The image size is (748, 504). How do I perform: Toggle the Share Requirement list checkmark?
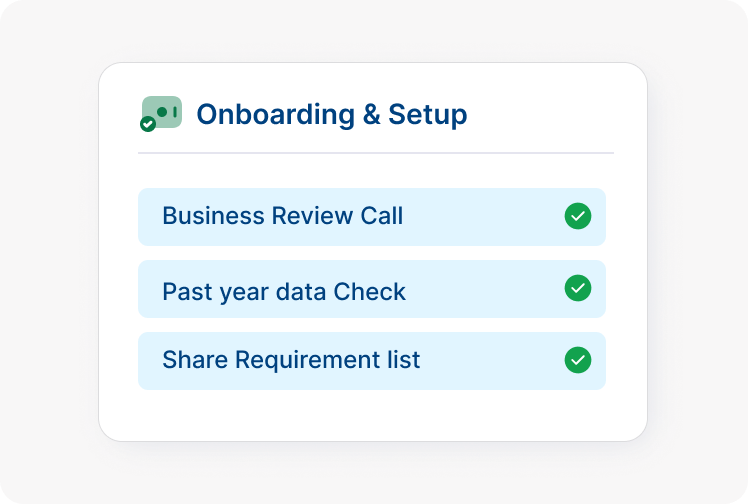tap(578, 360)
